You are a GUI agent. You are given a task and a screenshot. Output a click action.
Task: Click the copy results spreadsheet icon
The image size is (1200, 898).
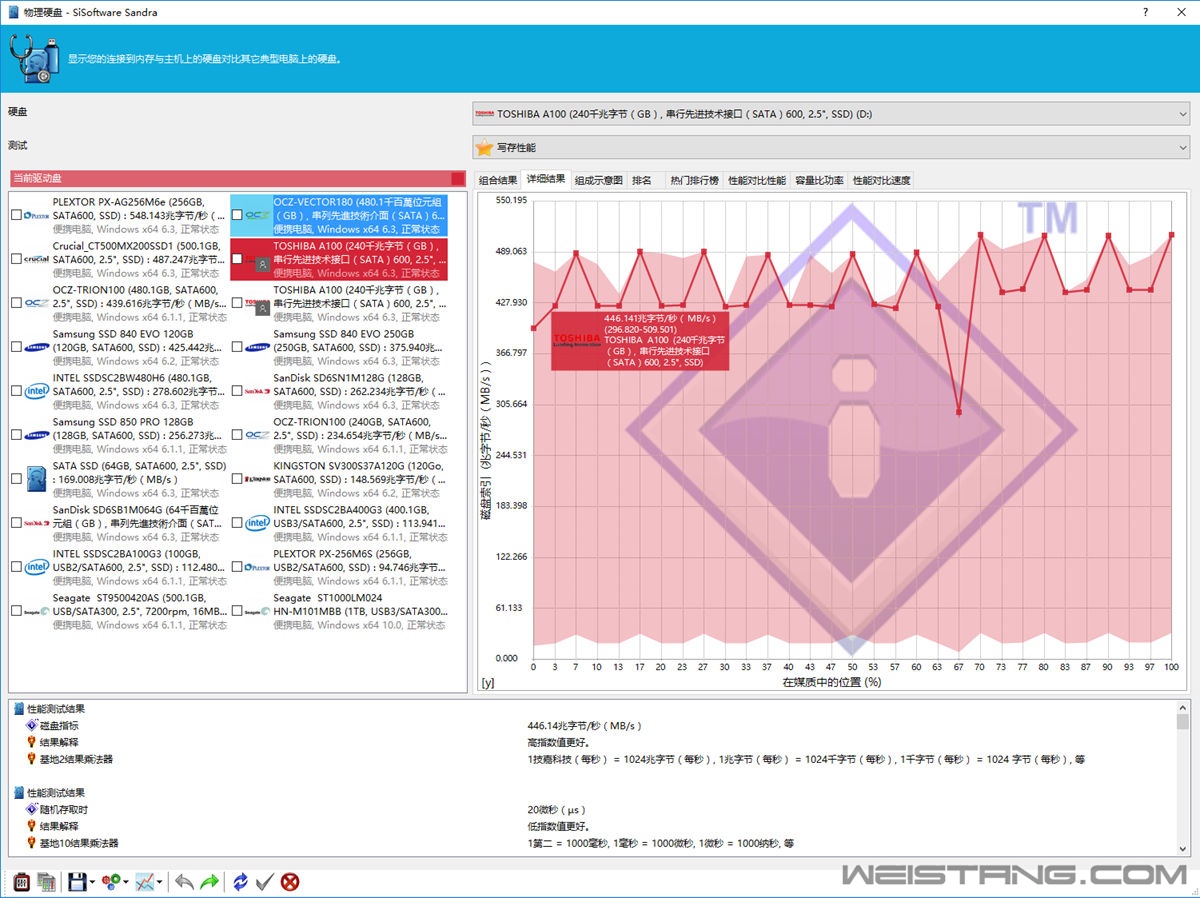(x=46, y=882)
